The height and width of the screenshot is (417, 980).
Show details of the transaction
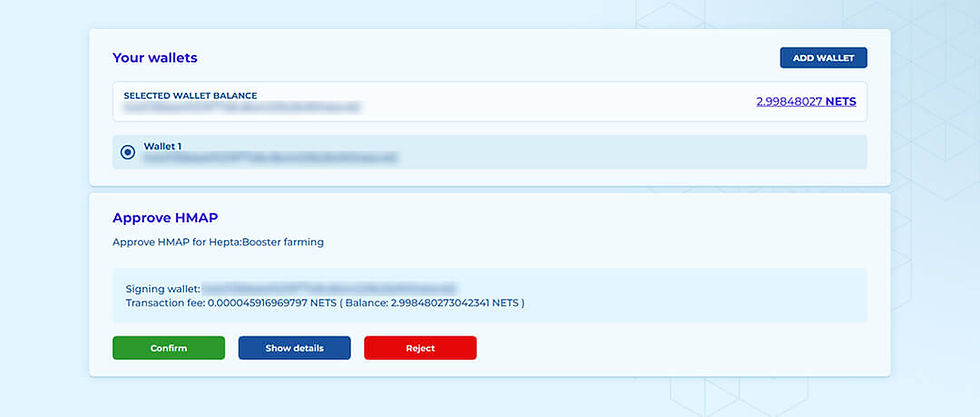294,348
